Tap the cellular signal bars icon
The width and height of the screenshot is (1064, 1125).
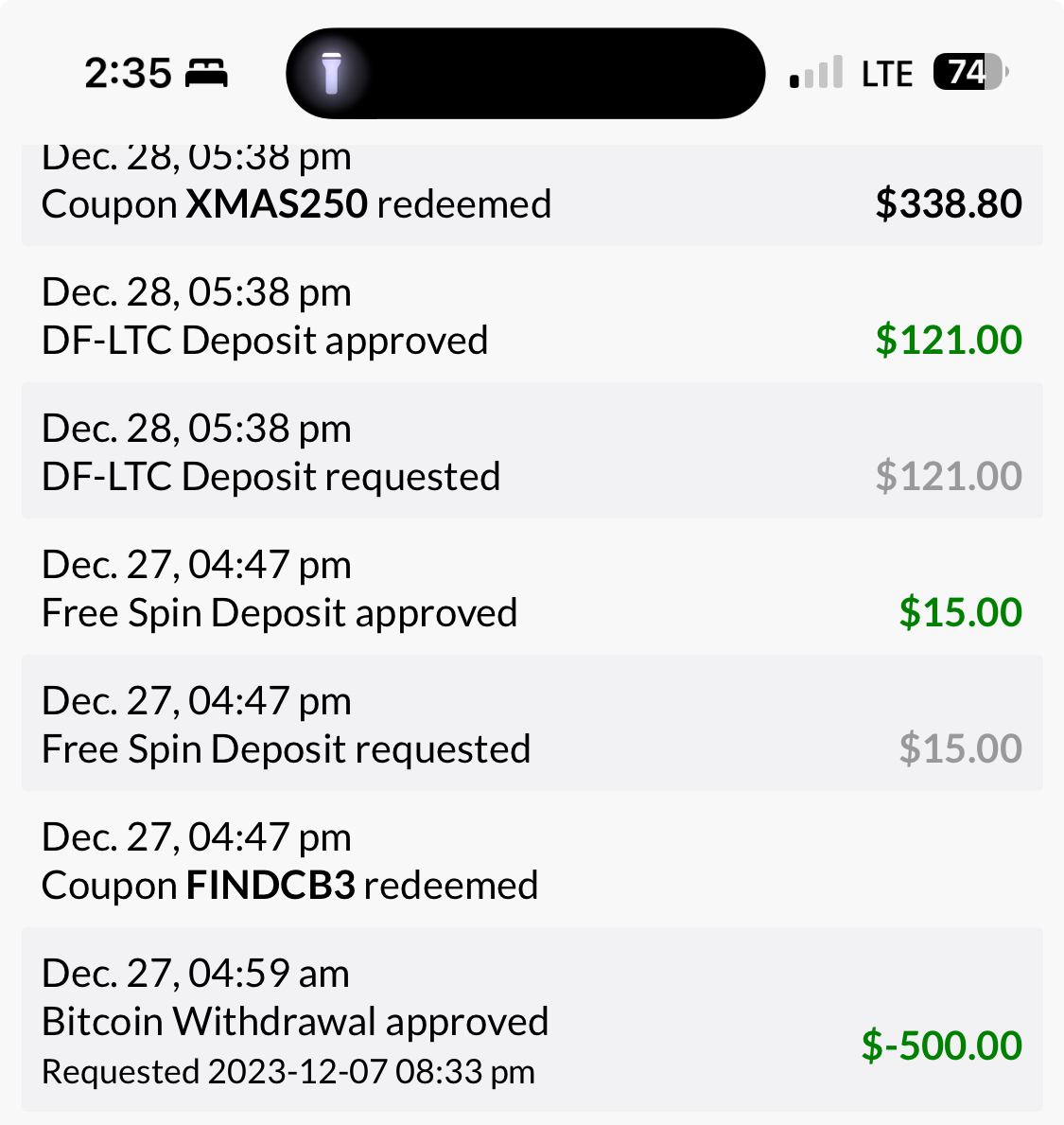pos(815,73)
